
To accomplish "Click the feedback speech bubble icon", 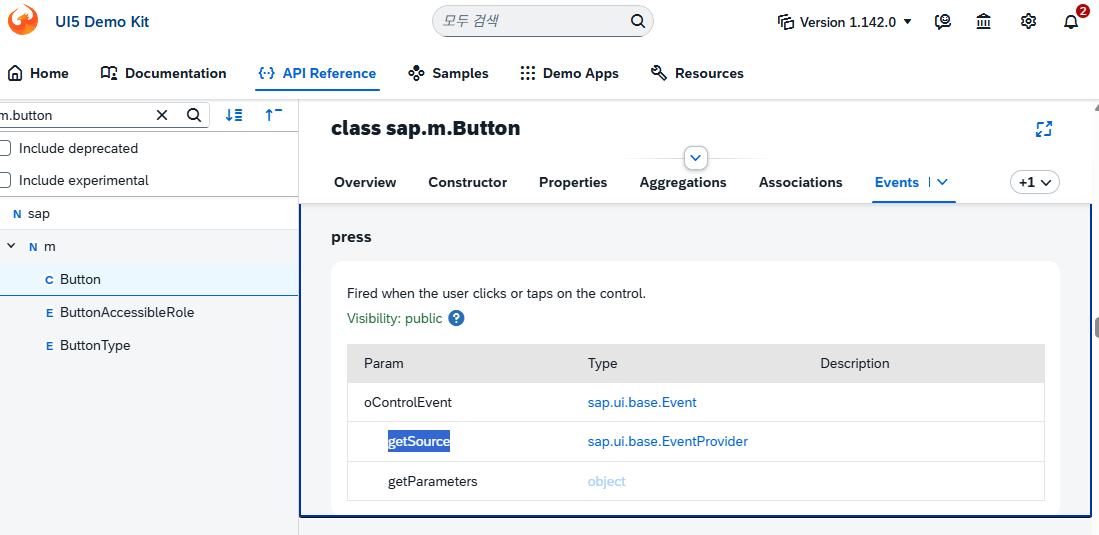I will (942, 22).
